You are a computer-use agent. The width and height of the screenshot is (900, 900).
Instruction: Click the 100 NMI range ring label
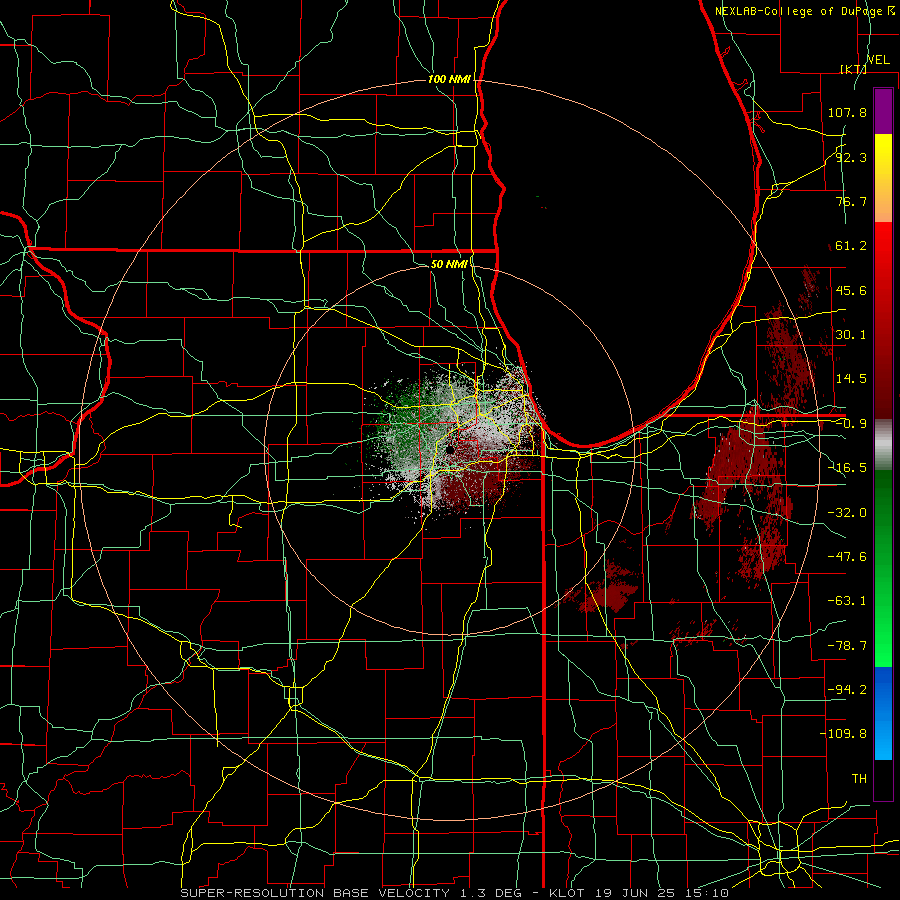coord(449,79)
